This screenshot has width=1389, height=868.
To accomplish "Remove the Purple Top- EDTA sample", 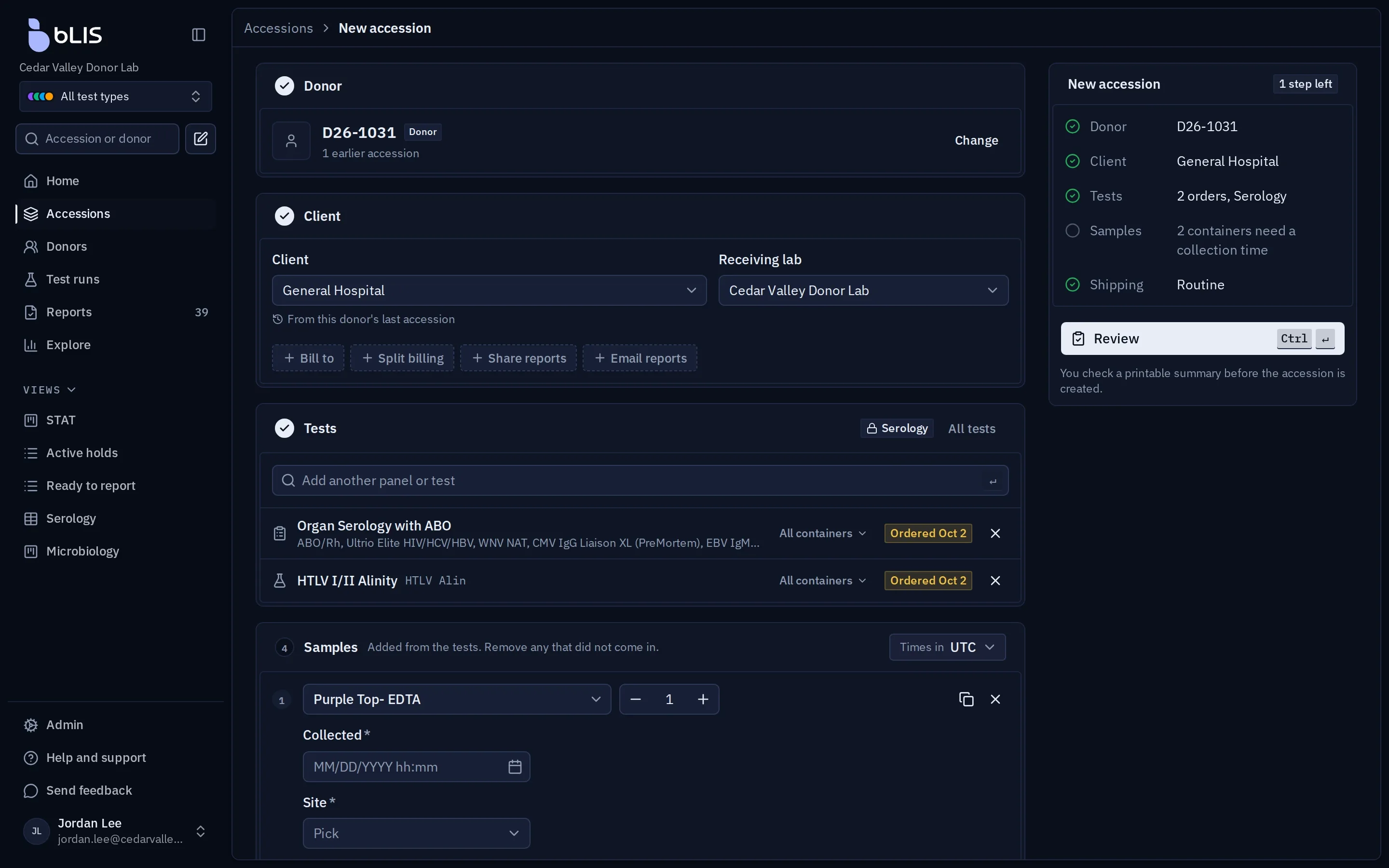I will (x=995, y=699).
